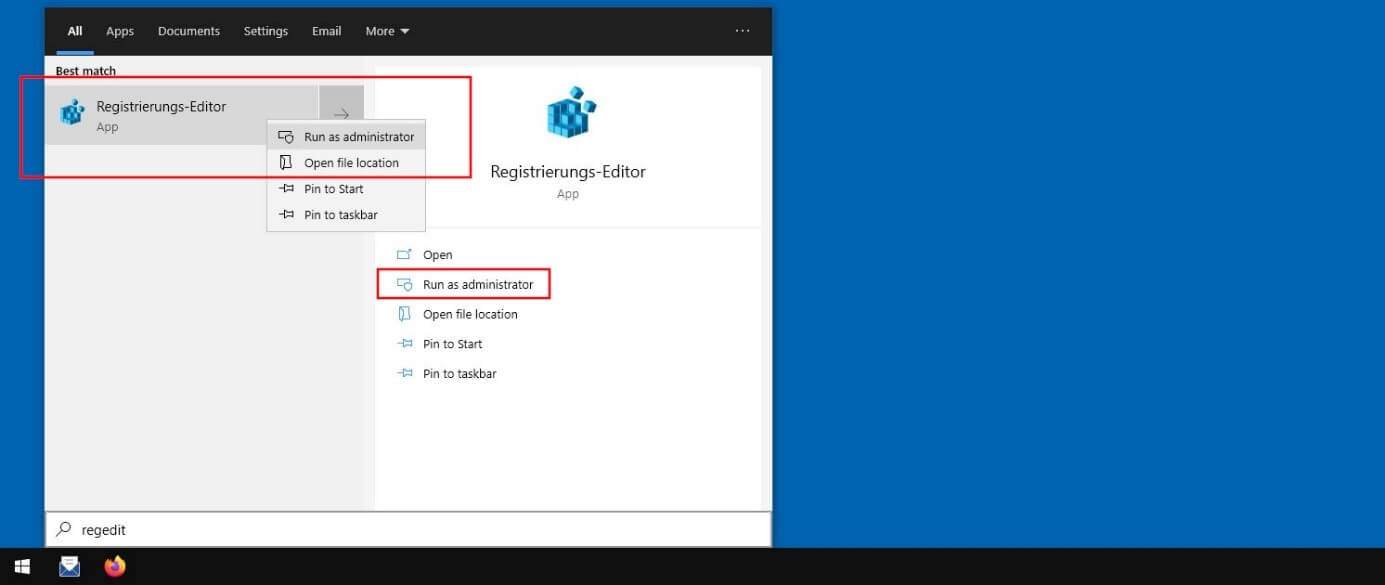Image resolution: width=1385 pixels, height=585 pixels.
Task: Expand the Registrierungs-Editor result arrow
Action: pyautogui.click(x=341, y=114)
